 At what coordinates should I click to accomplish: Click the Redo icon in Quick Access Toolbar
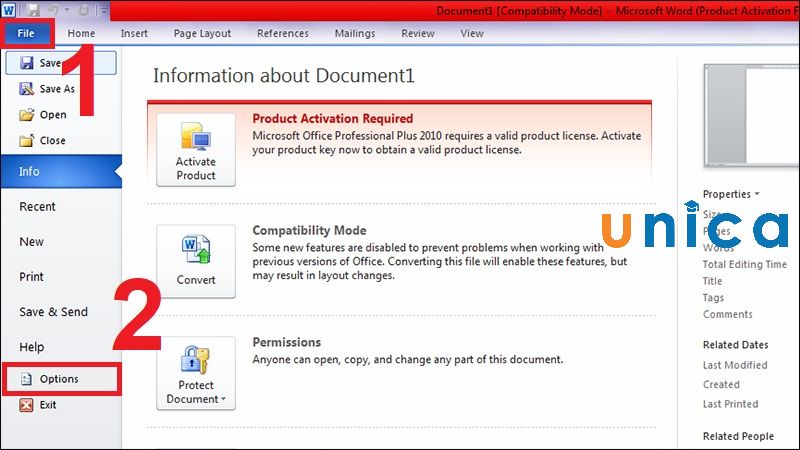85,10
